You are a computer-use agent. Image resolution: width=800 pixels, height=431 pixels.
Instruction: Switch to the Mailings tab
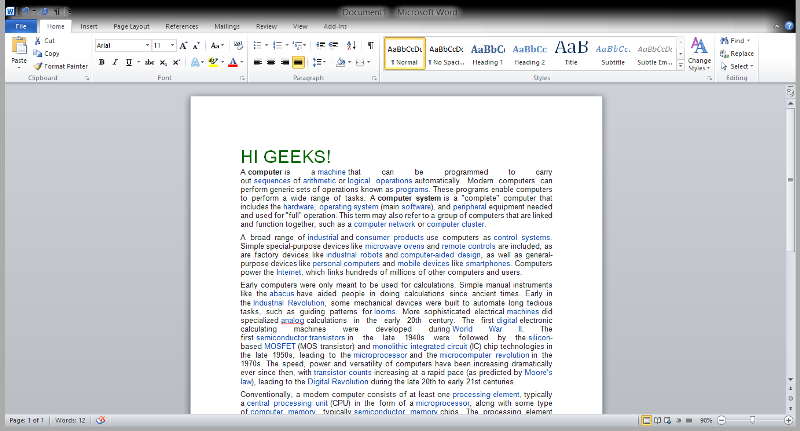pos(227,26)
